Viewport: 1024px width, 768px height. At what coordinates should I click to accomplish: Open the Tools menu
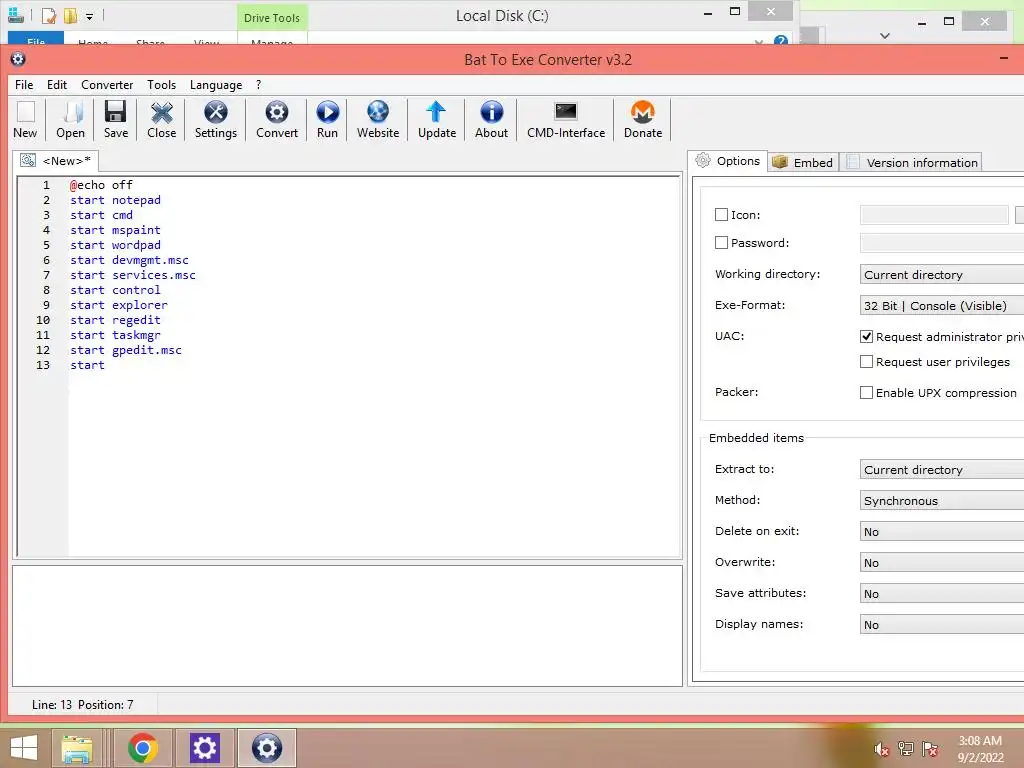point(161,85)
